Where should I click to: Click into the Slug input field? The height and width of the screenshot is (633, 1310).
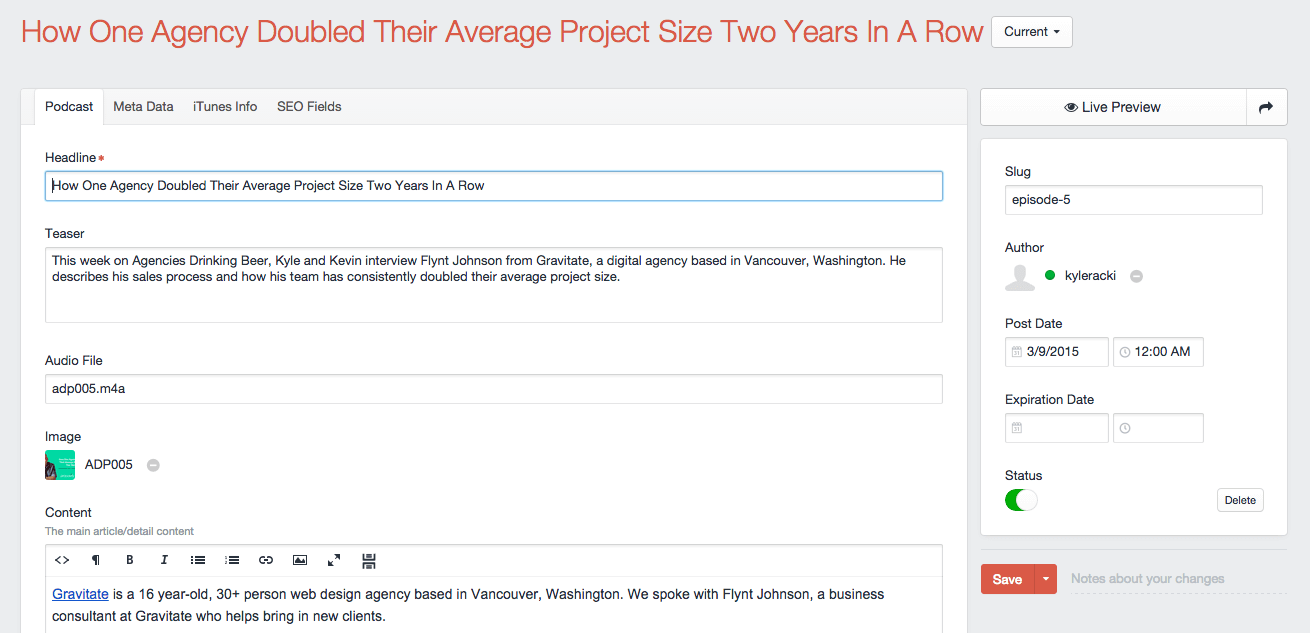point(1133,200)
